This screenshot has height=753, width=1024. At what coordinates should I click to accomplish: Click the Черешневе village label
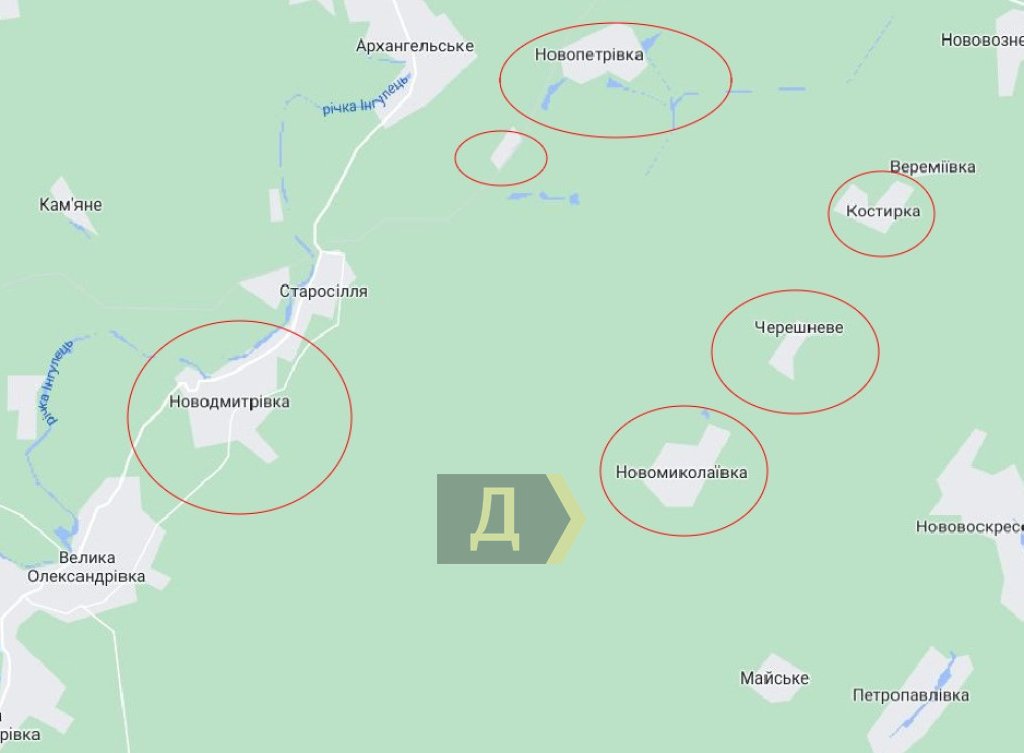coord(799,327)
